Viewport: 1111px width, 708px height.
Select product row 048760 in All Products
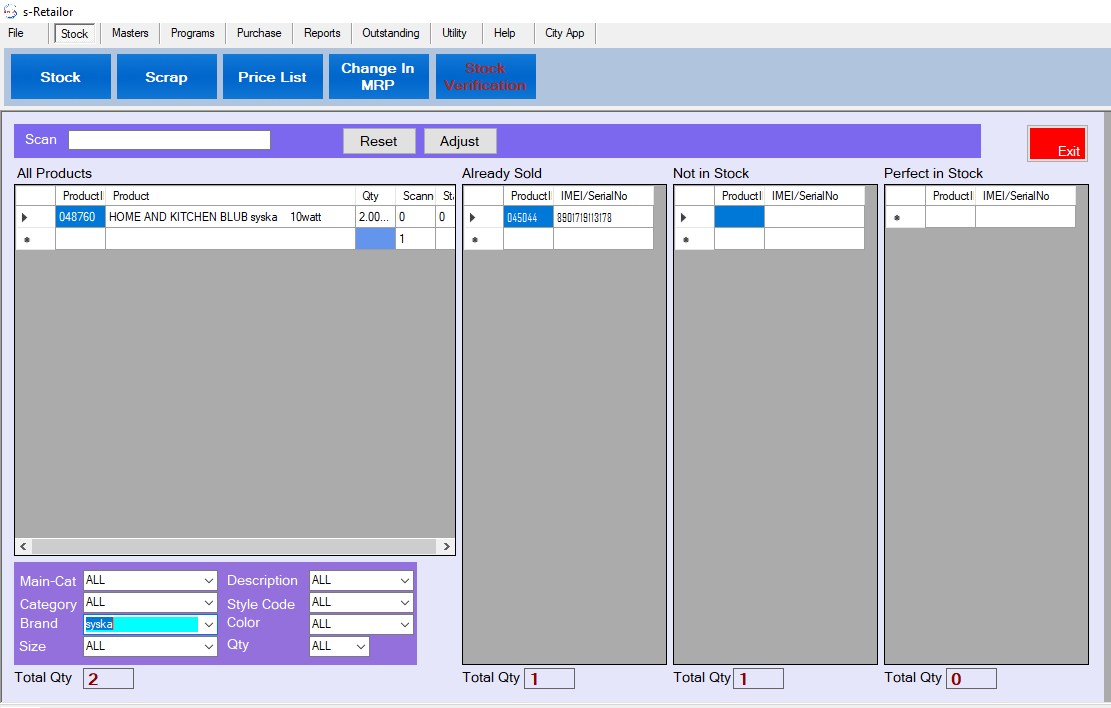(x=78, y=217)
